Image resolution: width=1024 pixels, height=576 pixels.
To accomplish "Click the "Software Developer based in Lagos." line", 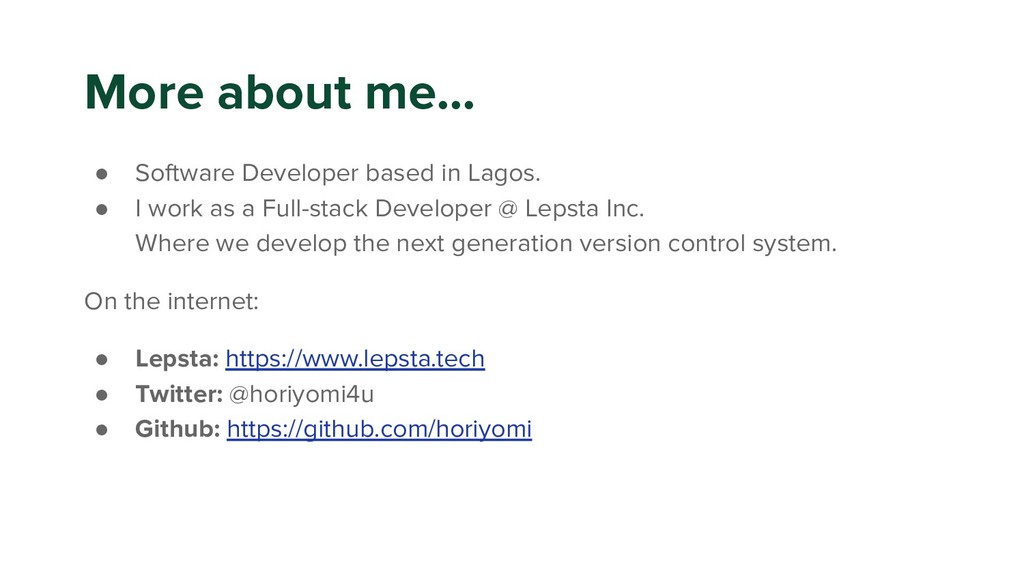I will click(x=337, y=174).
